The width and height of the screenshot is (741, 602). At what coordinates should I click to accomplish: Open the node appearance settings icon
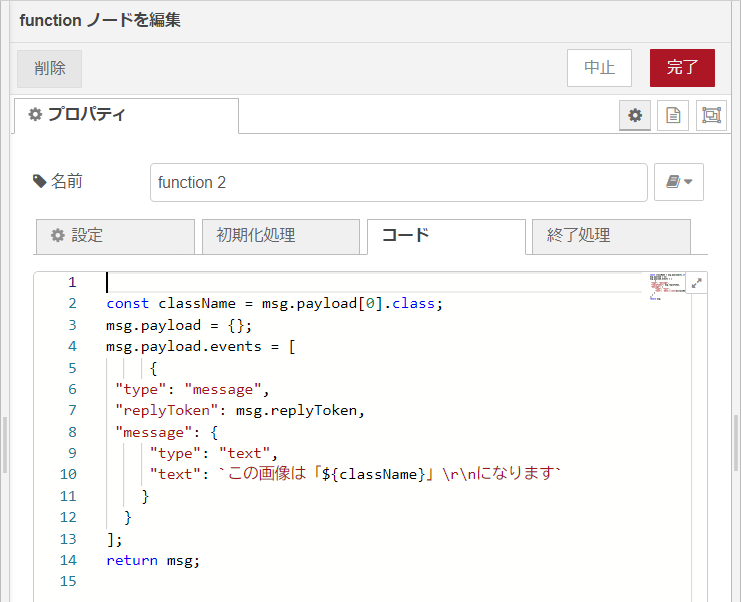click(711, 115)
